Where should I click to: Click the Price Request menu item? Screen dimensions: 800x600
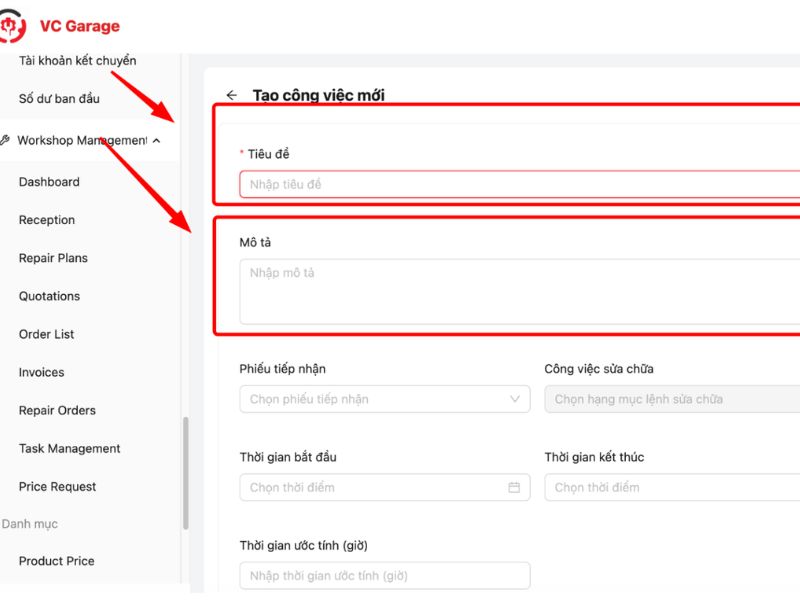(58, 487)
